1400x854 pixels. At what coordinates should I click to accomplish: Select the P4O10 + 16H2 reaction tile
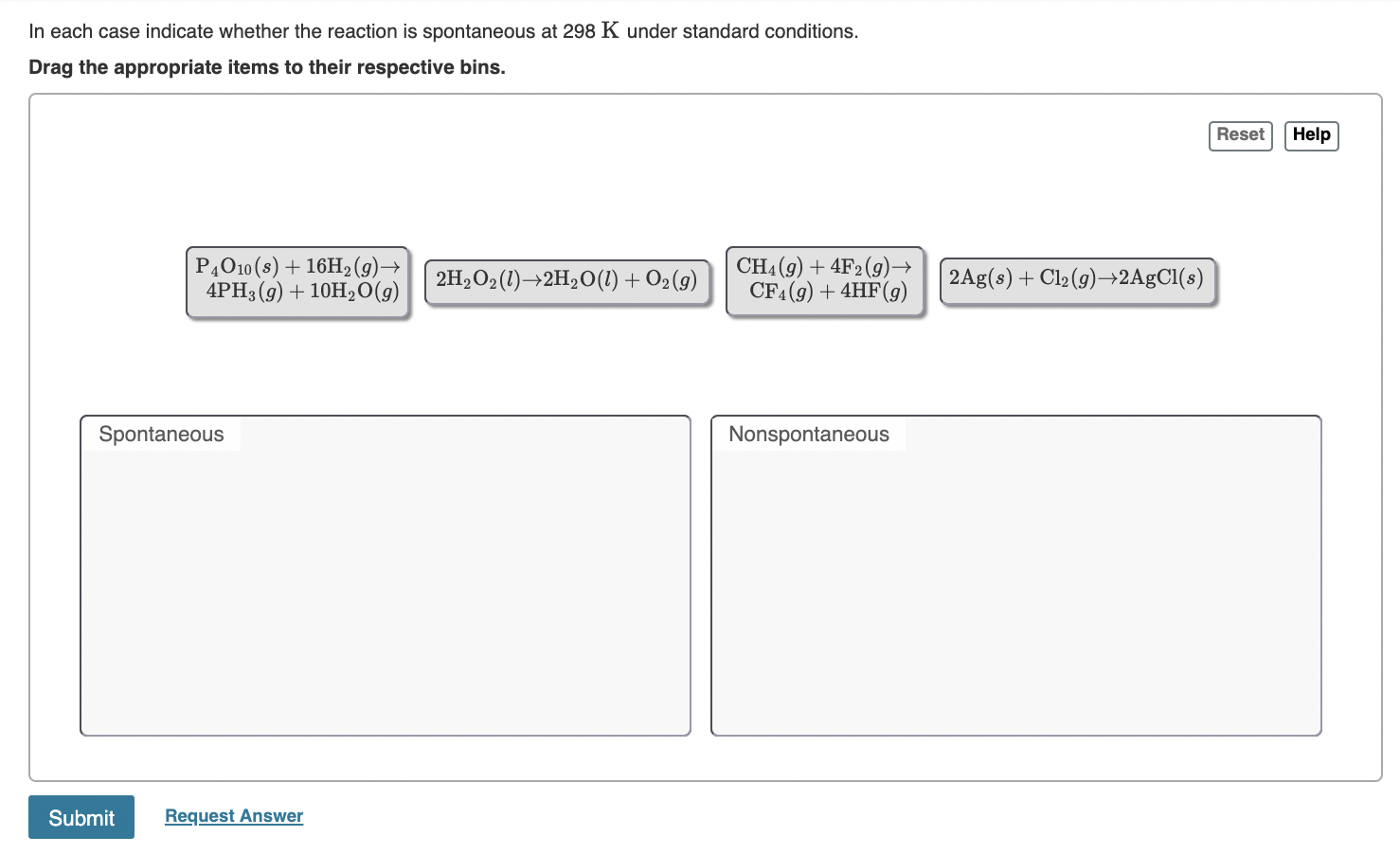296,280
